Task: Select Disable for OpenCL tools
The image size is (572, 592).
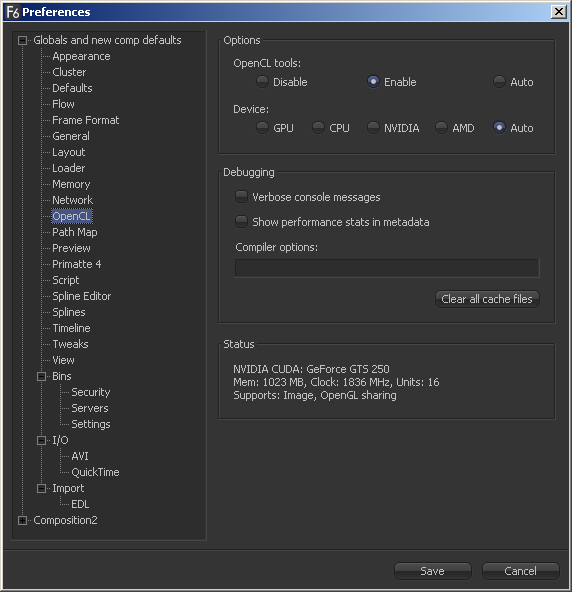Action: (x=262, y=82)
